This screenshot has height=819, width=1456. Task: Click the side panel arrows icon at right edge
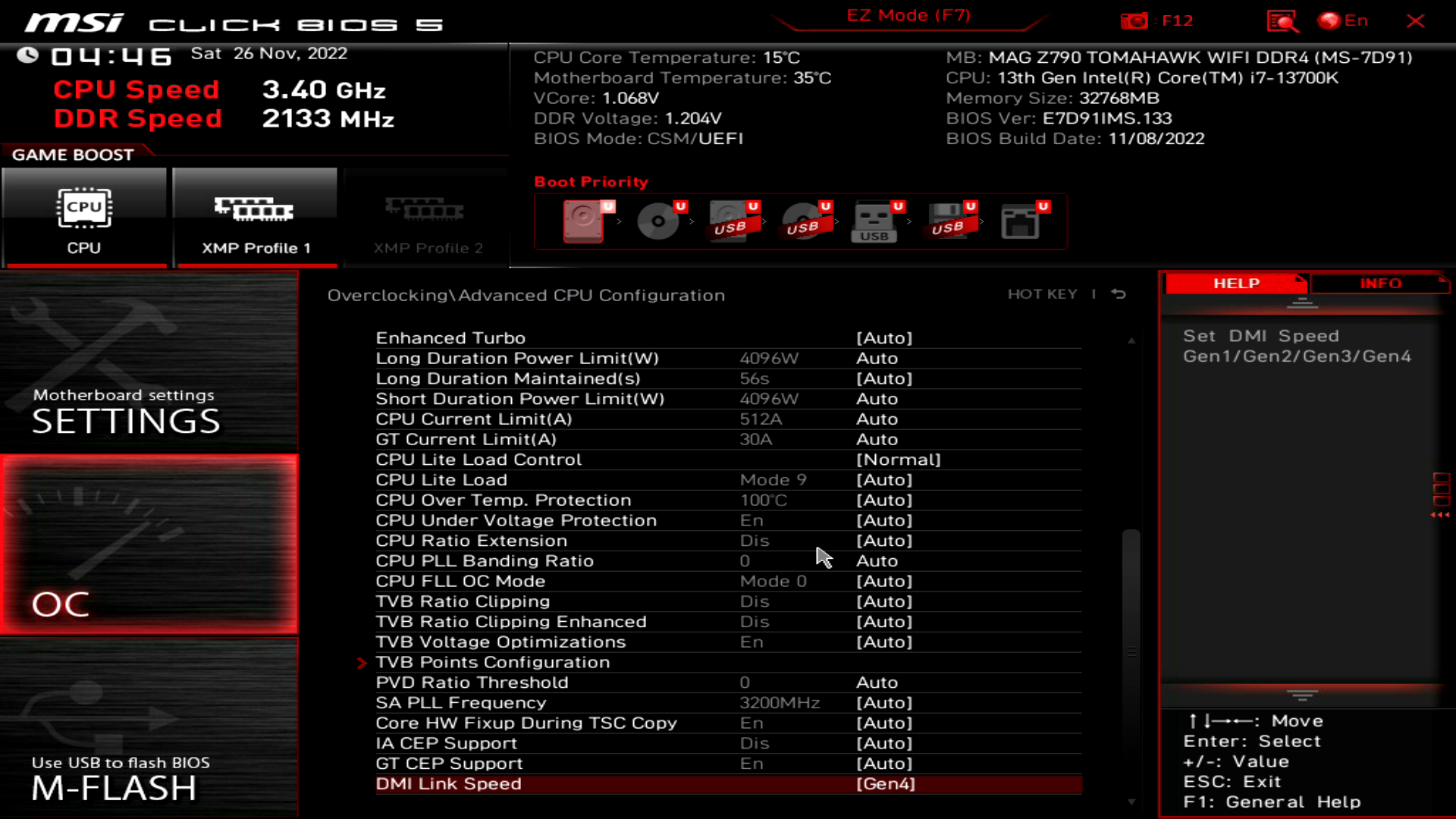coord(1441,496)
